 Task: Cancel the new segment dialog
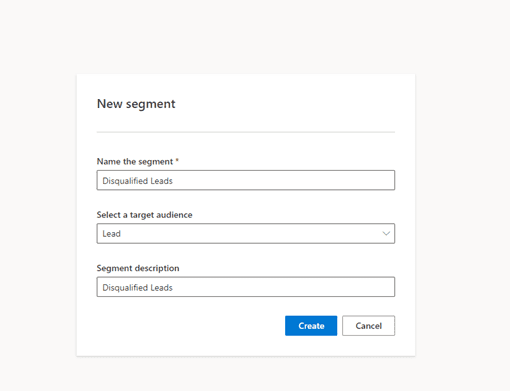[x=368, y=326]
